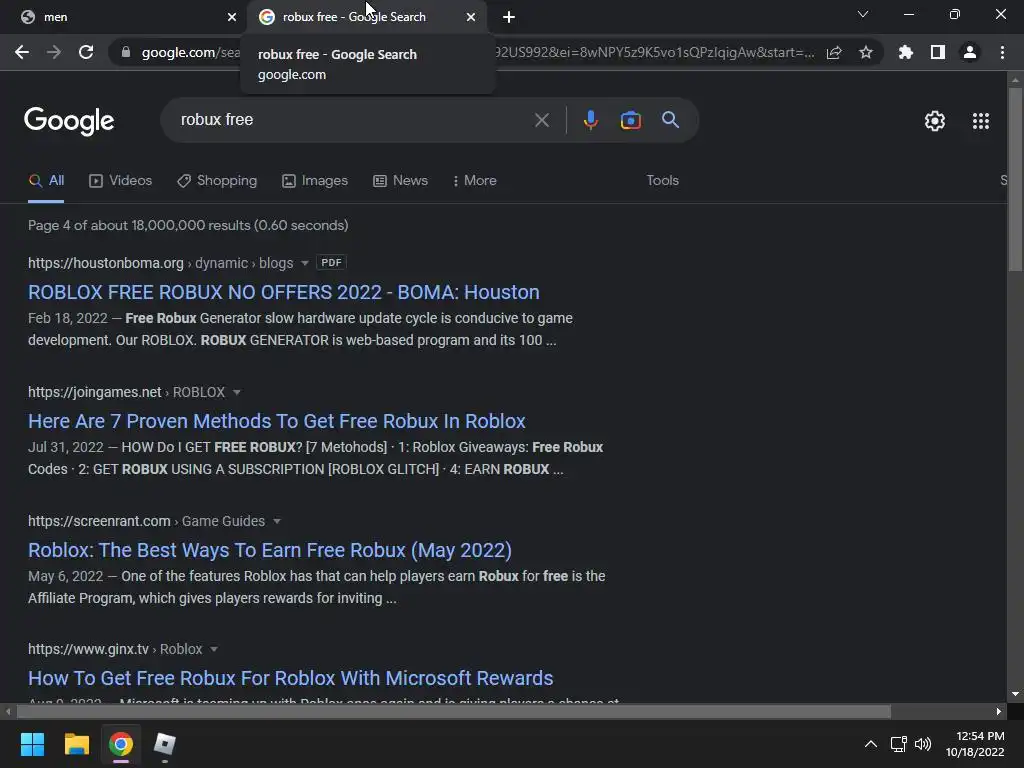Viewport: 1024px width, 768px height.
Task: Open the Windows Start menu
Action: [32, 744]
